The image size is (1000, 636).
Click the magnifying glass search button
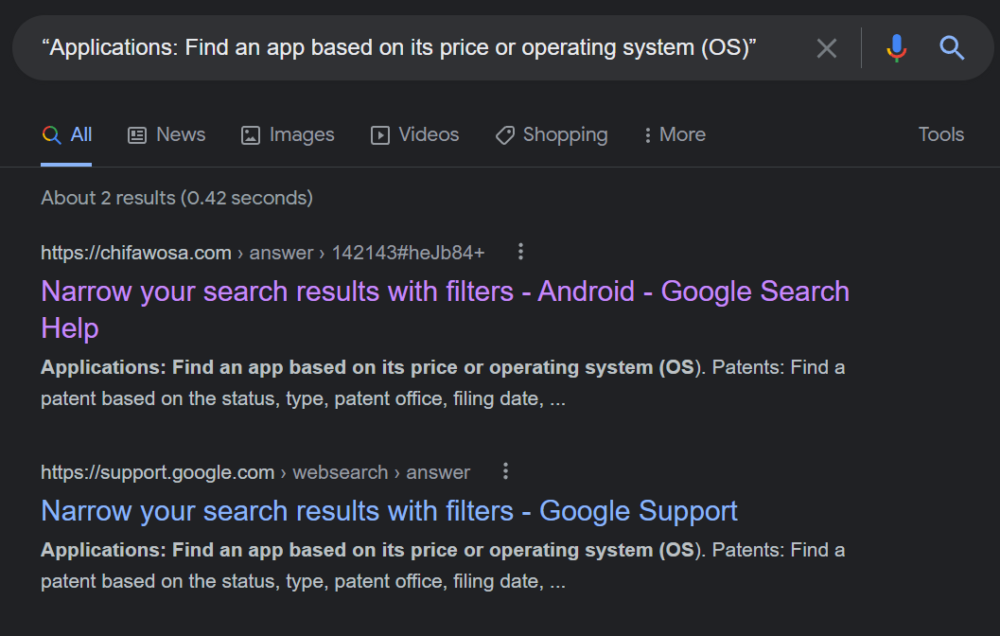(x=951, y=48)
